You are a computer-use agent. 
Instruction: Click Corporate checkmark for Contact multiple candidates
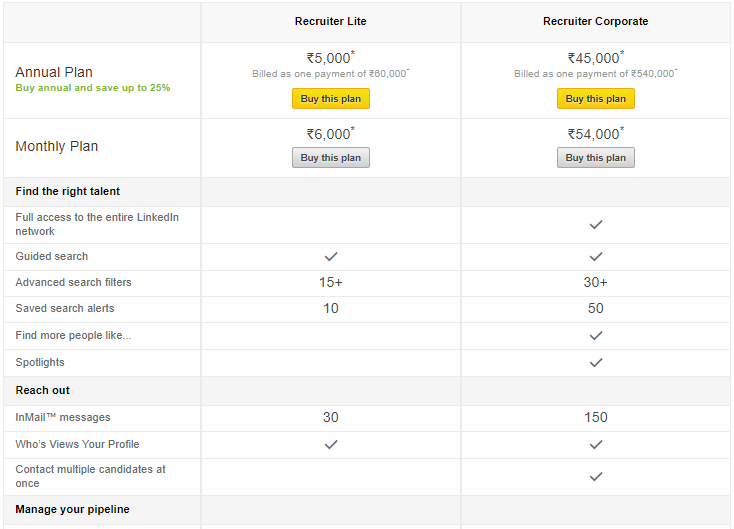(x=595, y=477)
